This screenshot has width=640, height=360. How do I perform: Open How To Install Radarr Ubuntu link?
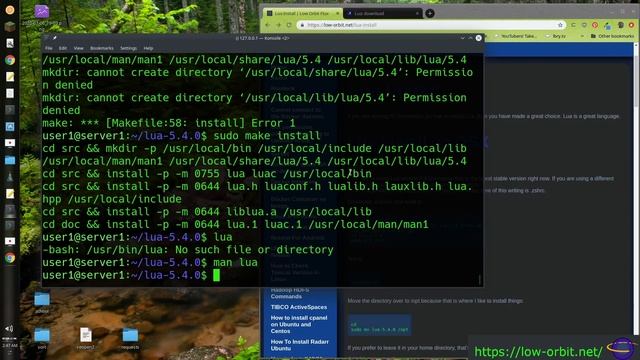(299, 345)
